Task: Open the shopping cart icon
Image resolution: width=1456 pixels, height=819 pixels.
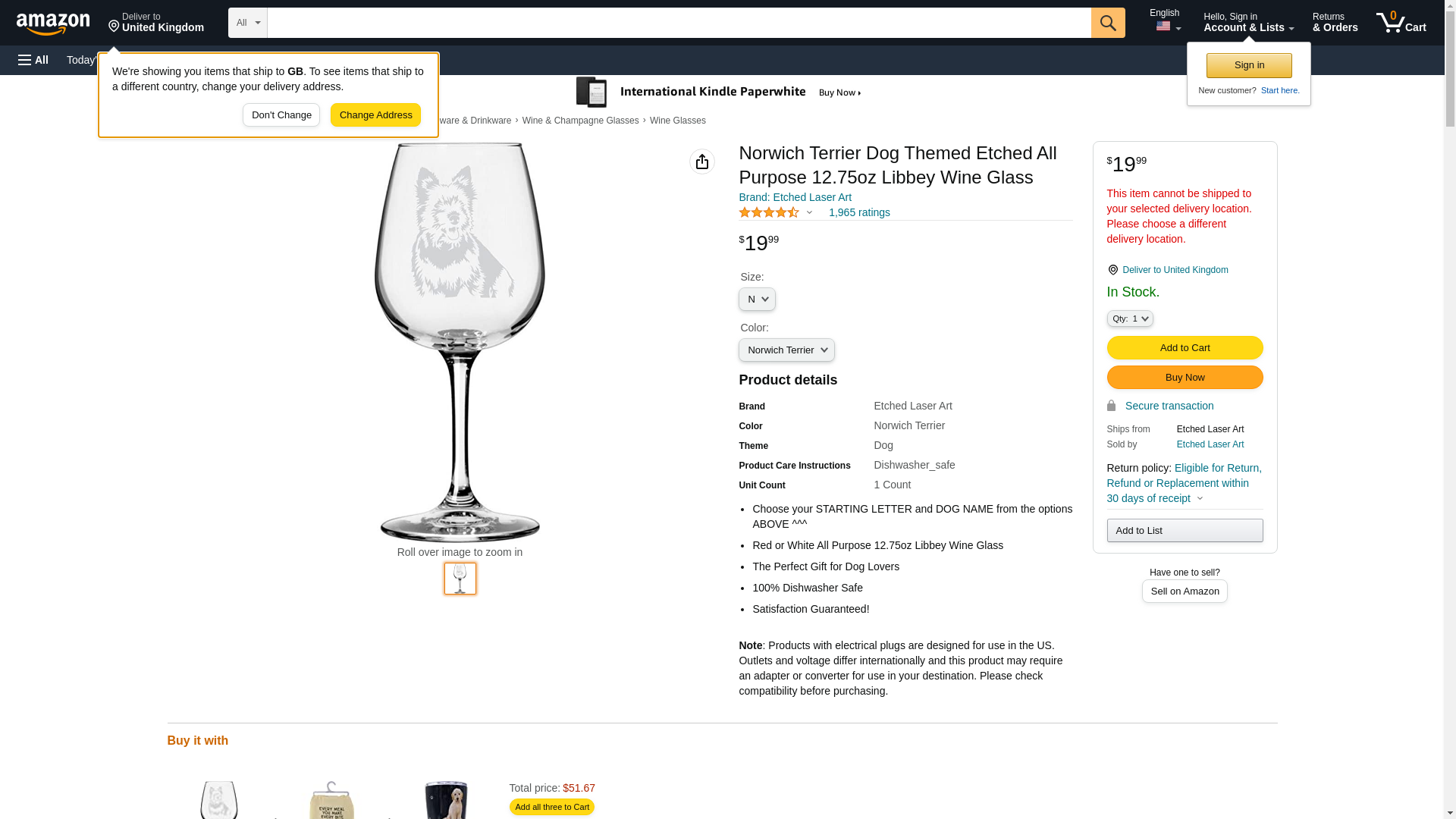Action: coord(1401,22)
